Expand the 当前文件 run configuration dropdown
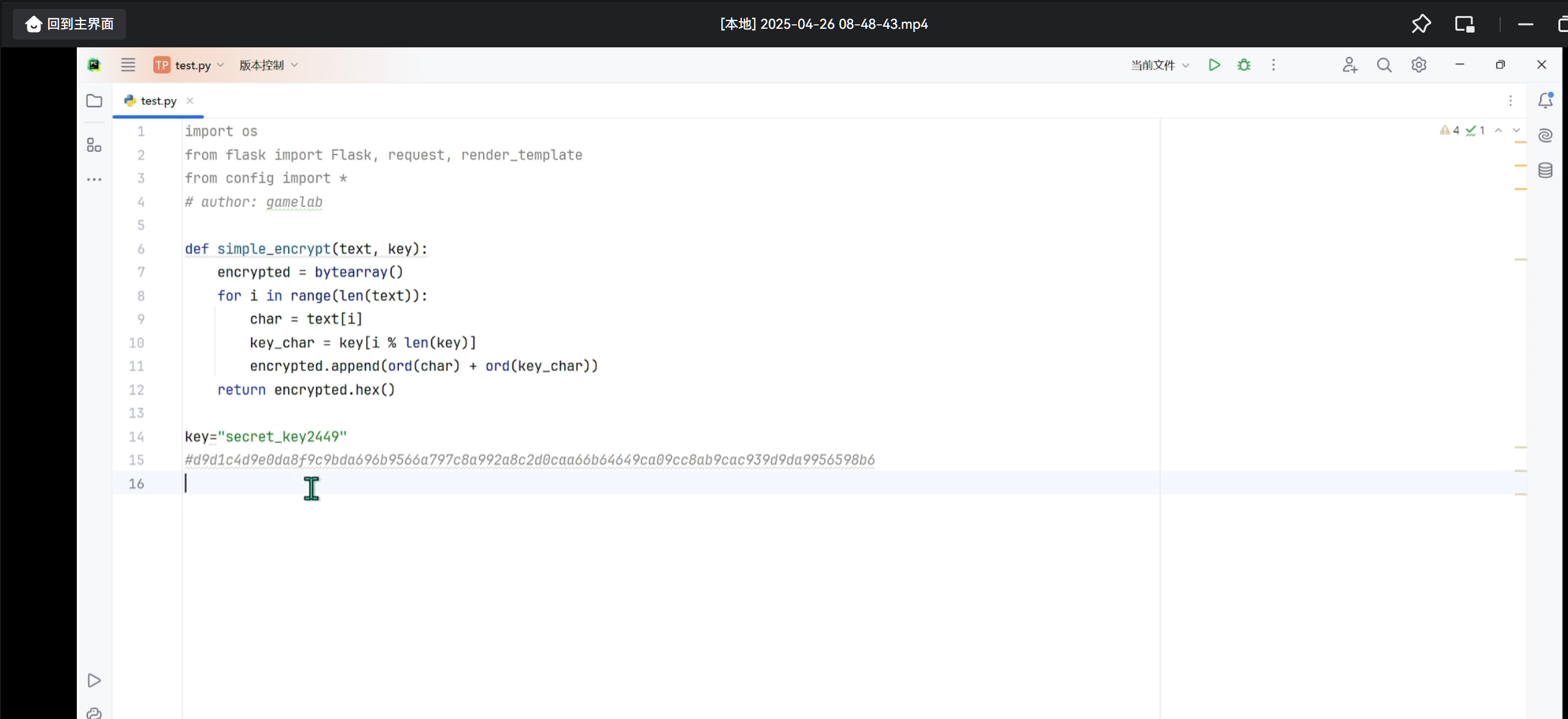Viewport: 1568px width, 719px height. click(x=1159, y=65)
